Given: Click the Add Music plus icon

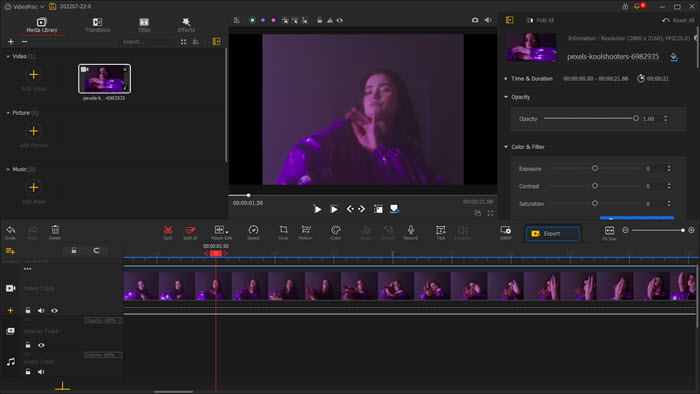Looking at the screenshot, I should click(x=33, y=187).
